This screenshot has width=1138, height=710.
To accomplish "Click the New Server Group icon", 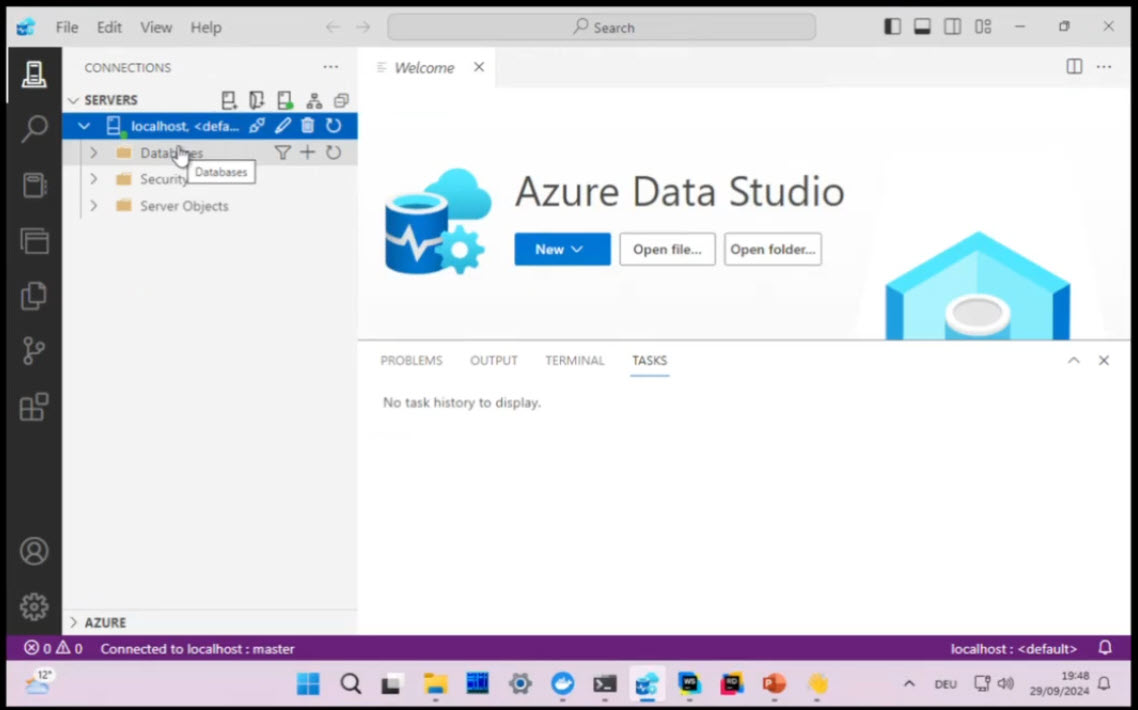I will click(256, 100).
